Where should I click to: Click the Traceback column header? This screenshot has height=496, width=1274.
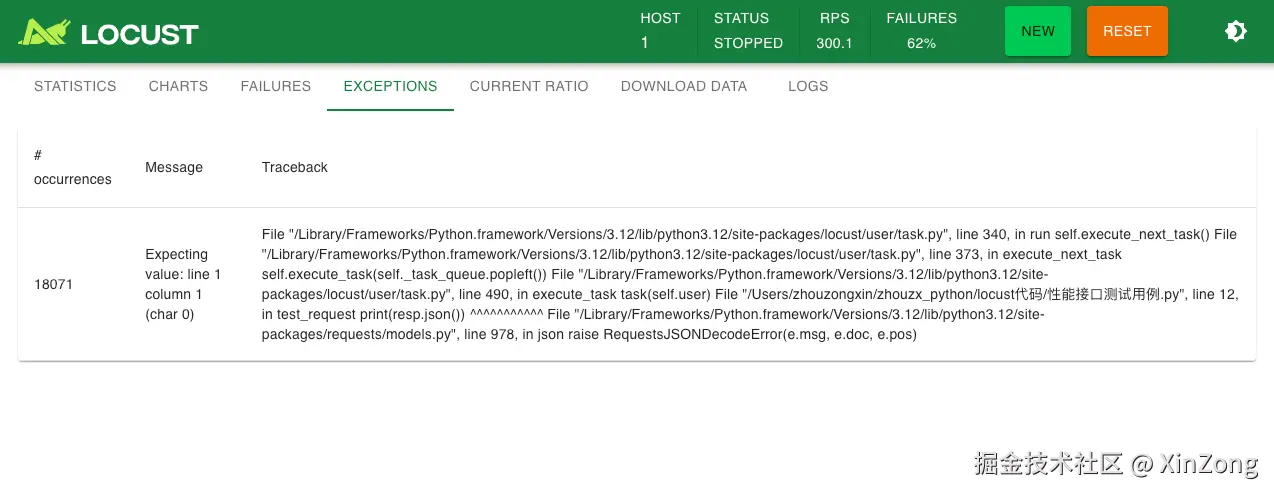point(295,167)
